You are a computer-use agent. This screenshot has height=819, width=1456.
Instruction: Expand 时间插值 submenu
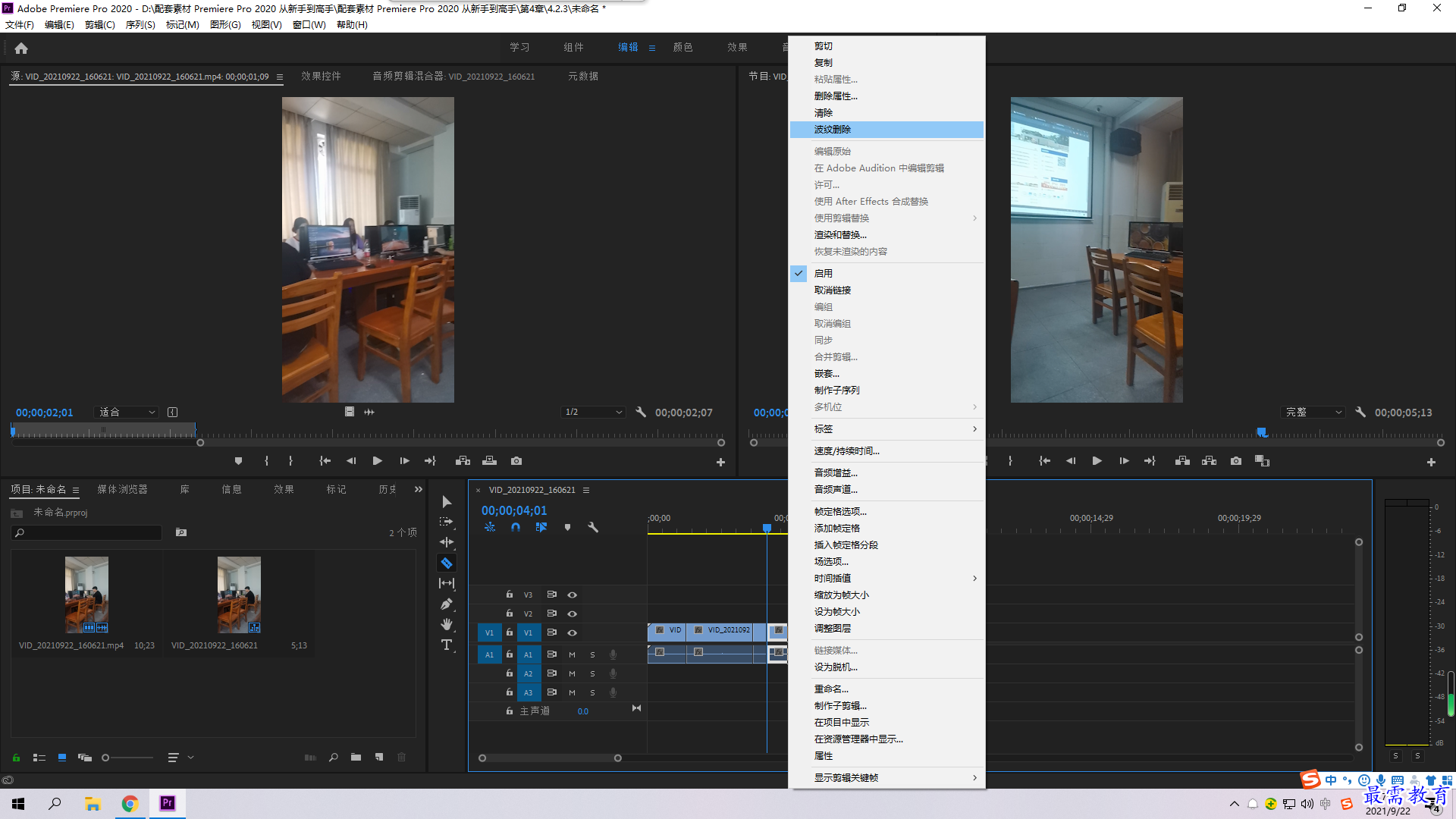click(887, 579)
